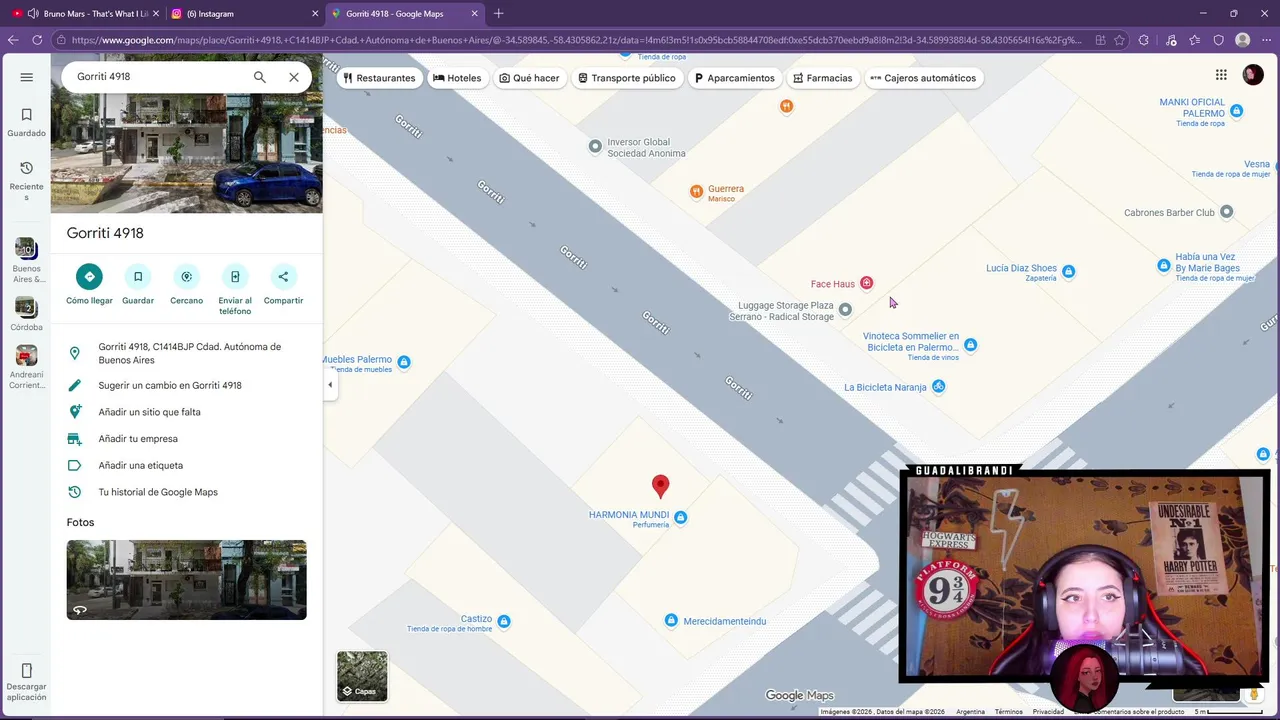Click the Castizo shop marker

[x=503, y=622]
